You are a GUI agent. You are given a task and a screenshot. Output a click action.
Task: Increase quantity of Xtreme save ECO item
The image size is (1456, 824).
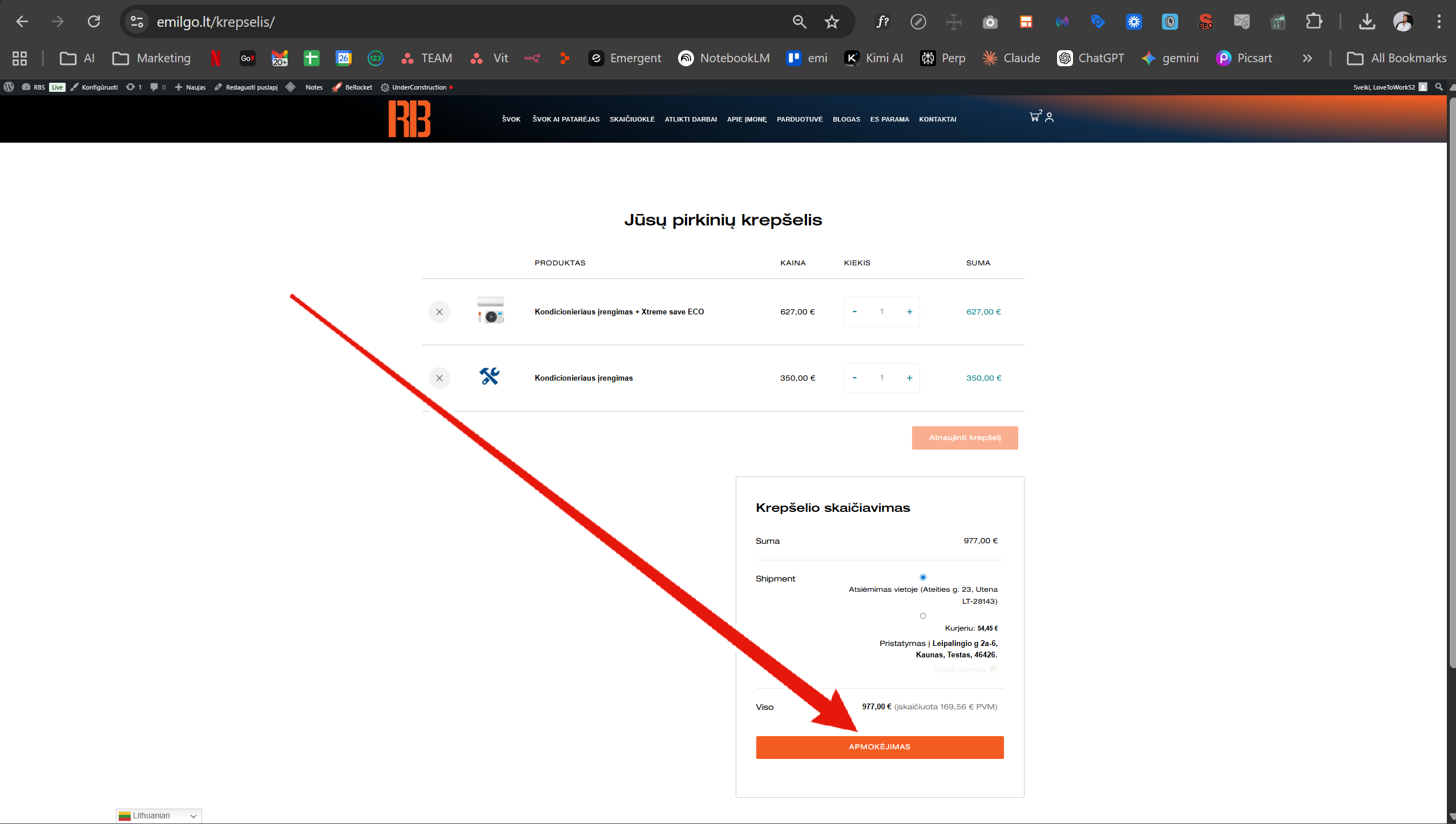[909, 312]
